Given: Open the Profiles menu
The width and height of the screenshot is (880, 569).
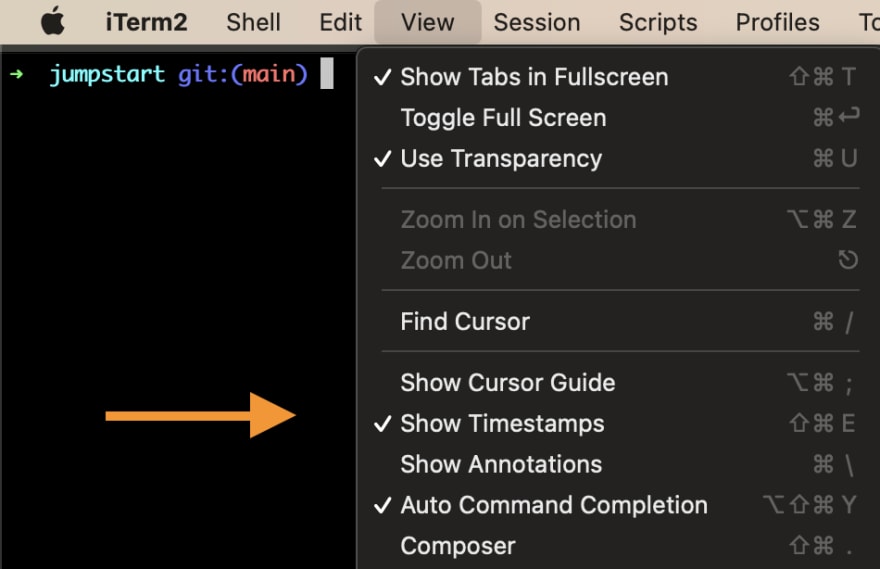Looking at the screenshot, I should click(x=777, y=22).
